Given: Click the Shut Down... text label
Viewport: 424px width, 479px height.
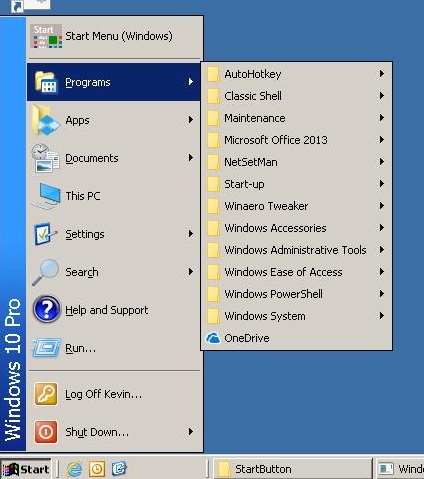Looking at the screenshot, I should 97,432.
